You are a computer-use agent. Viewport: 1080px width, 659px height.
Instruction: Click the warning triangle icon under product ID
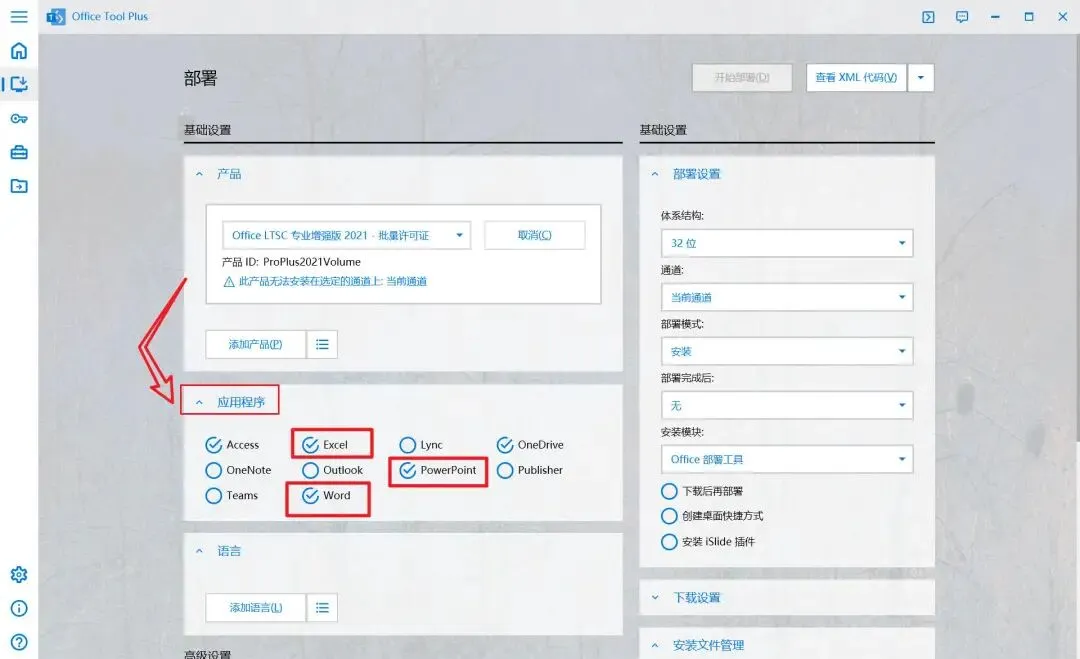[x=229, y=282]
